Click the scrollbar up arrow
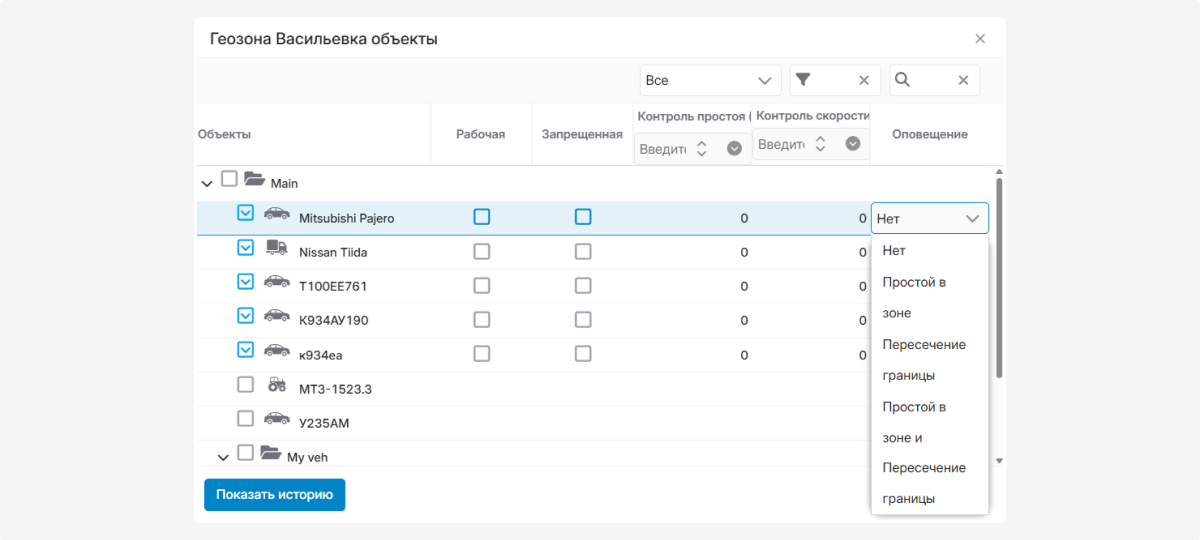The height and width of the screenshot is (540, 1200). coord(999,173)
